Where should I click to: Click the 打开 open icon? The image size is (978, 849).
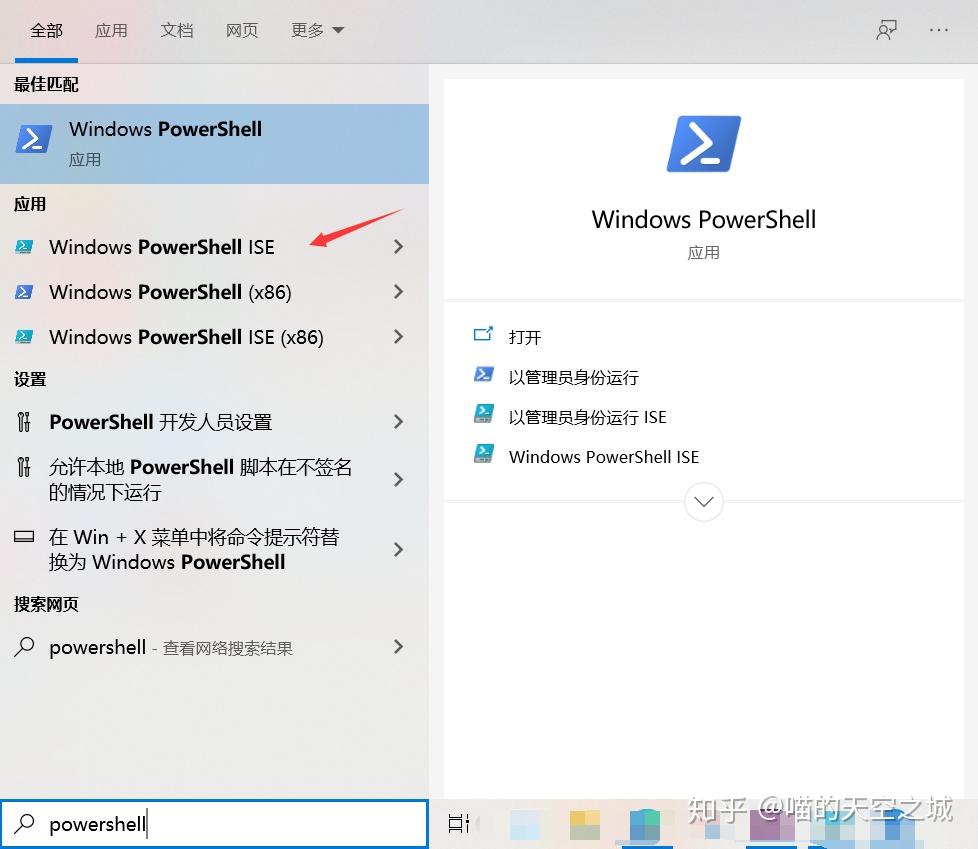pos(483,335)
